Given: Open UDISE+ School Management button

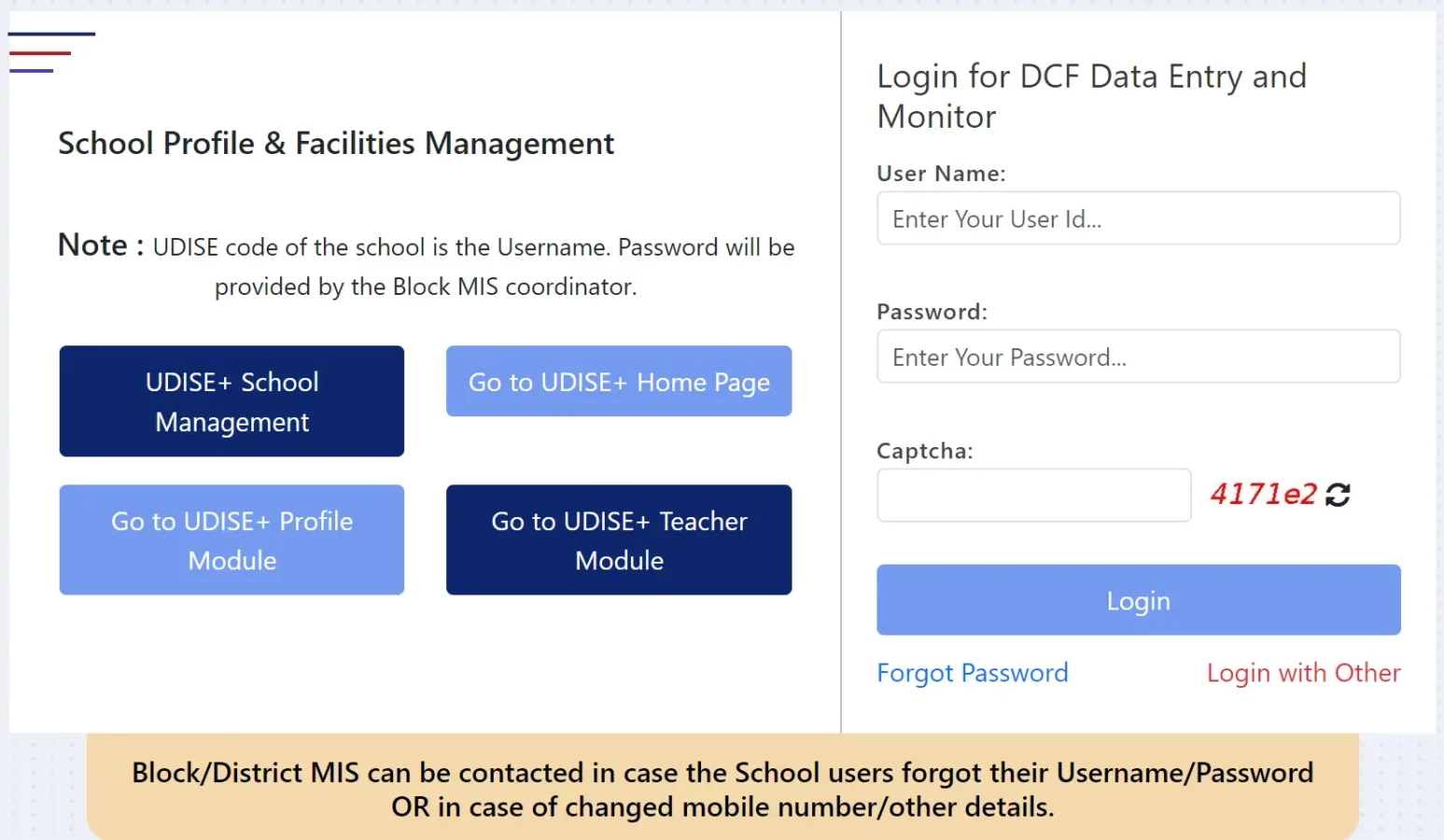Looking at the screenshot, I should pos(231,401).
